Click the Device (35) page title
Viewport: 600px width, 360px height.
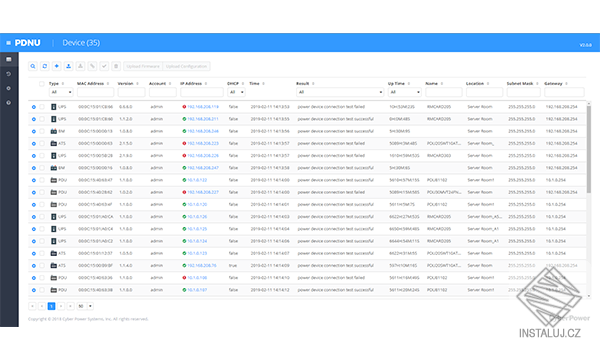81,43
